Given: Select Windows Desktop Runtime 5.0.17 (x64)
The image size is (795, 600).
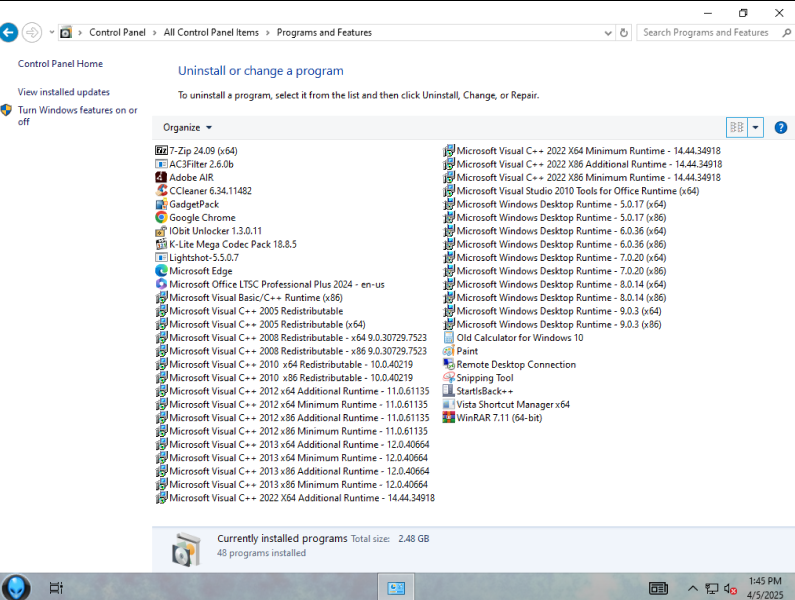Looking at the screenshot, I should pyautogui.click(x=555, y=204).
